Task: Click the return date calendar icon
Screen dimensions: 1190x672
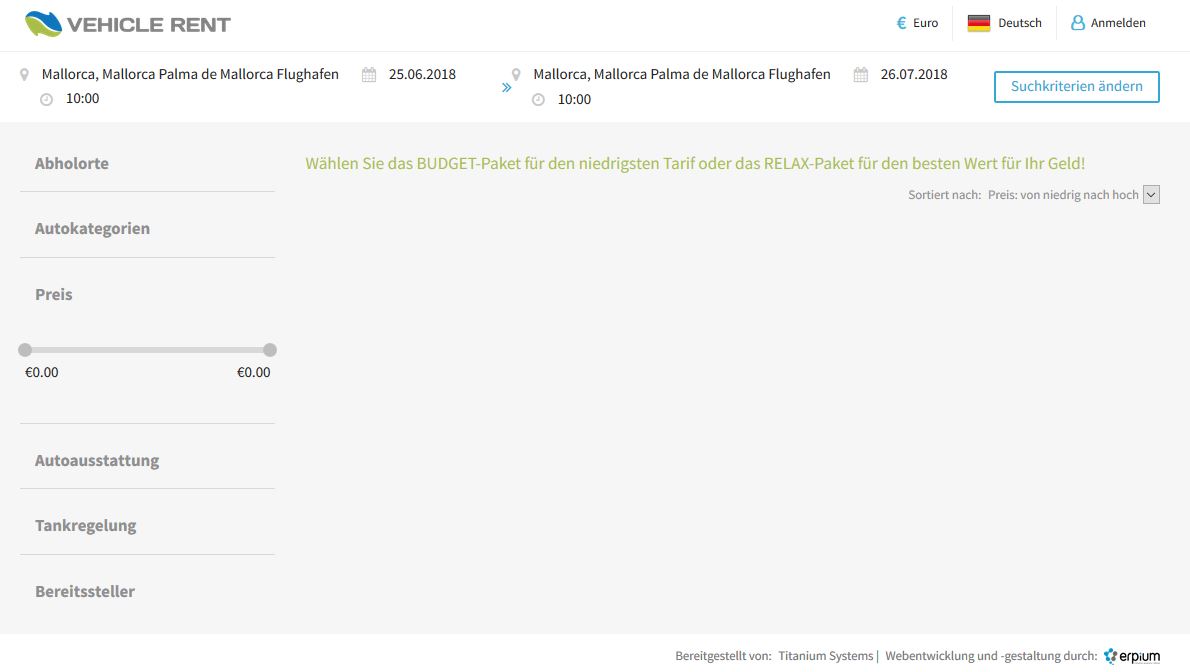Action: [x=861, y=75]
